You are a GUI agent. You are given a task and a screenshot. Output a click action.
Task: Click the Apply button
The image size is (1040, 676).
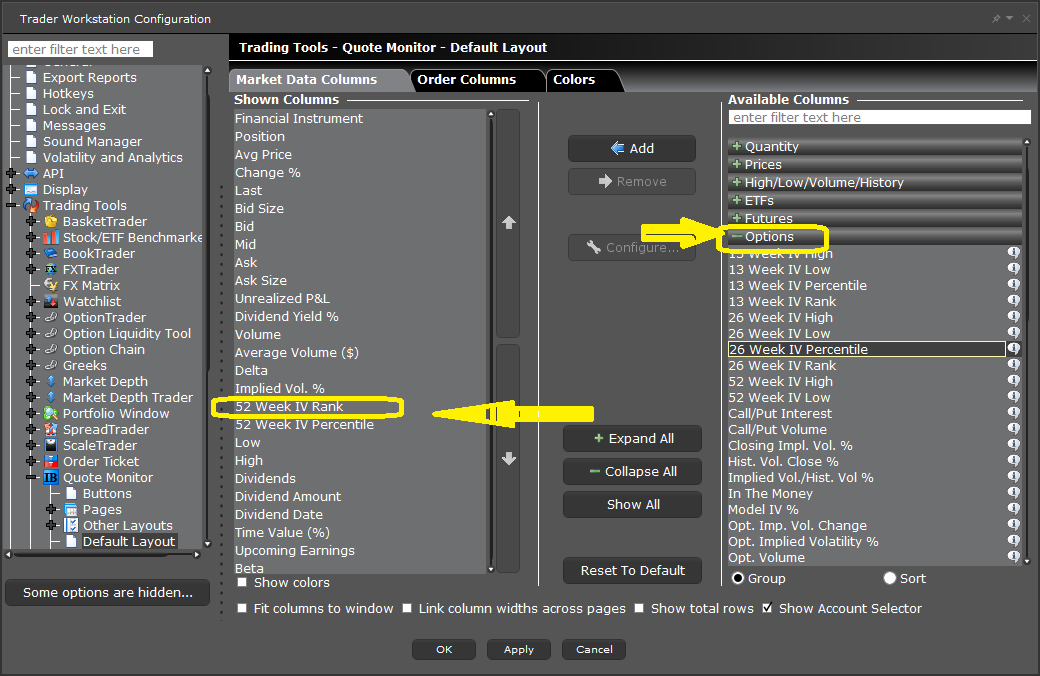(x=519, y=649)
